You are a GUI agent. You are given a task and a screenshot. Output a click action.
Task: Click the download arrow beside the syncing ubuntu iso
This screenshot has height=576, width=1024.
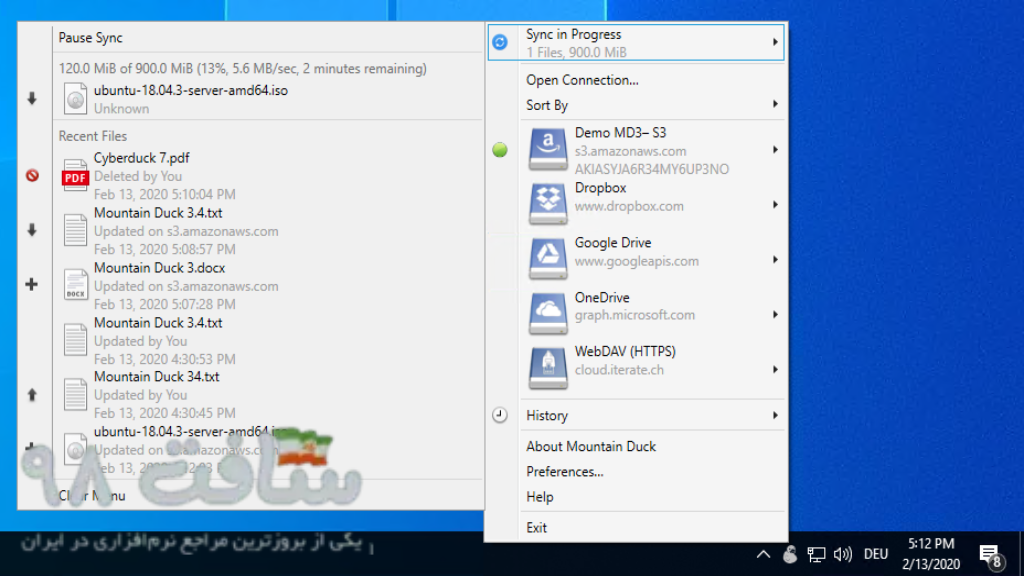coord(32,99)
